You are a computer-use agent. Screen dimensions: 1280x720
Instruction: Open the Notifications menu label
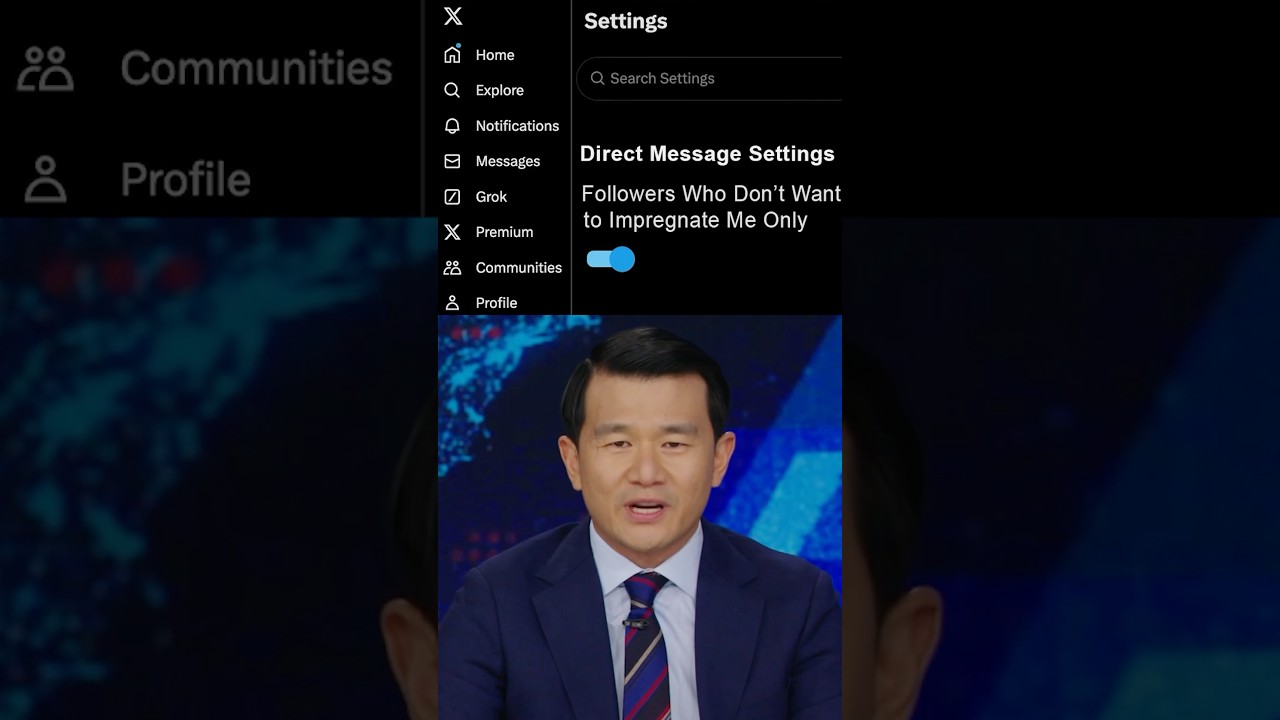coord(517,126)
